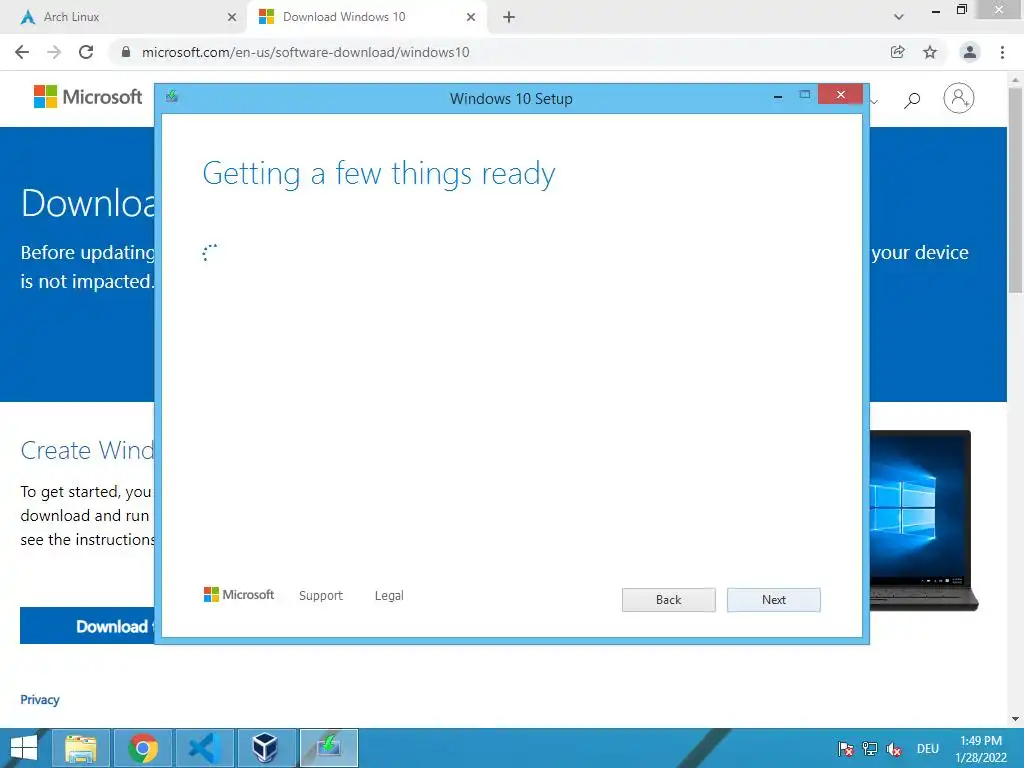The image size is (1024, 768).
Task: Open network status tray icon
Action: click(x=870, y=748)
